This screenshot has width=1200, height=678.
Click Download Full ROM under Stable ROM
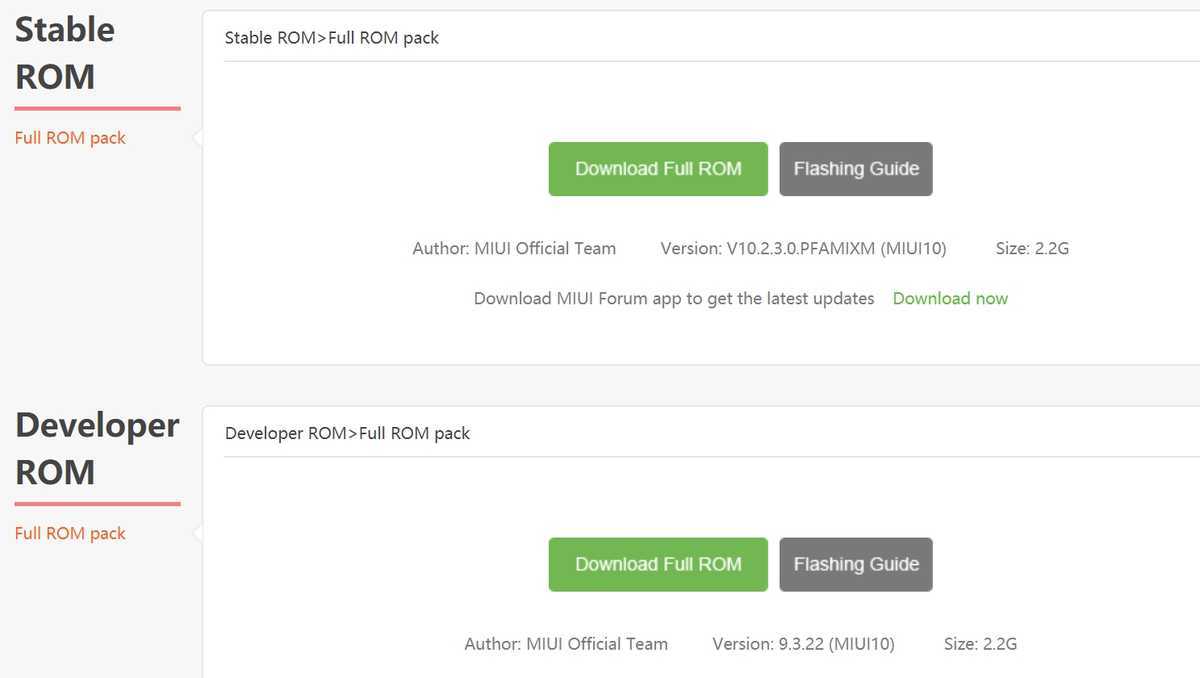657,168
